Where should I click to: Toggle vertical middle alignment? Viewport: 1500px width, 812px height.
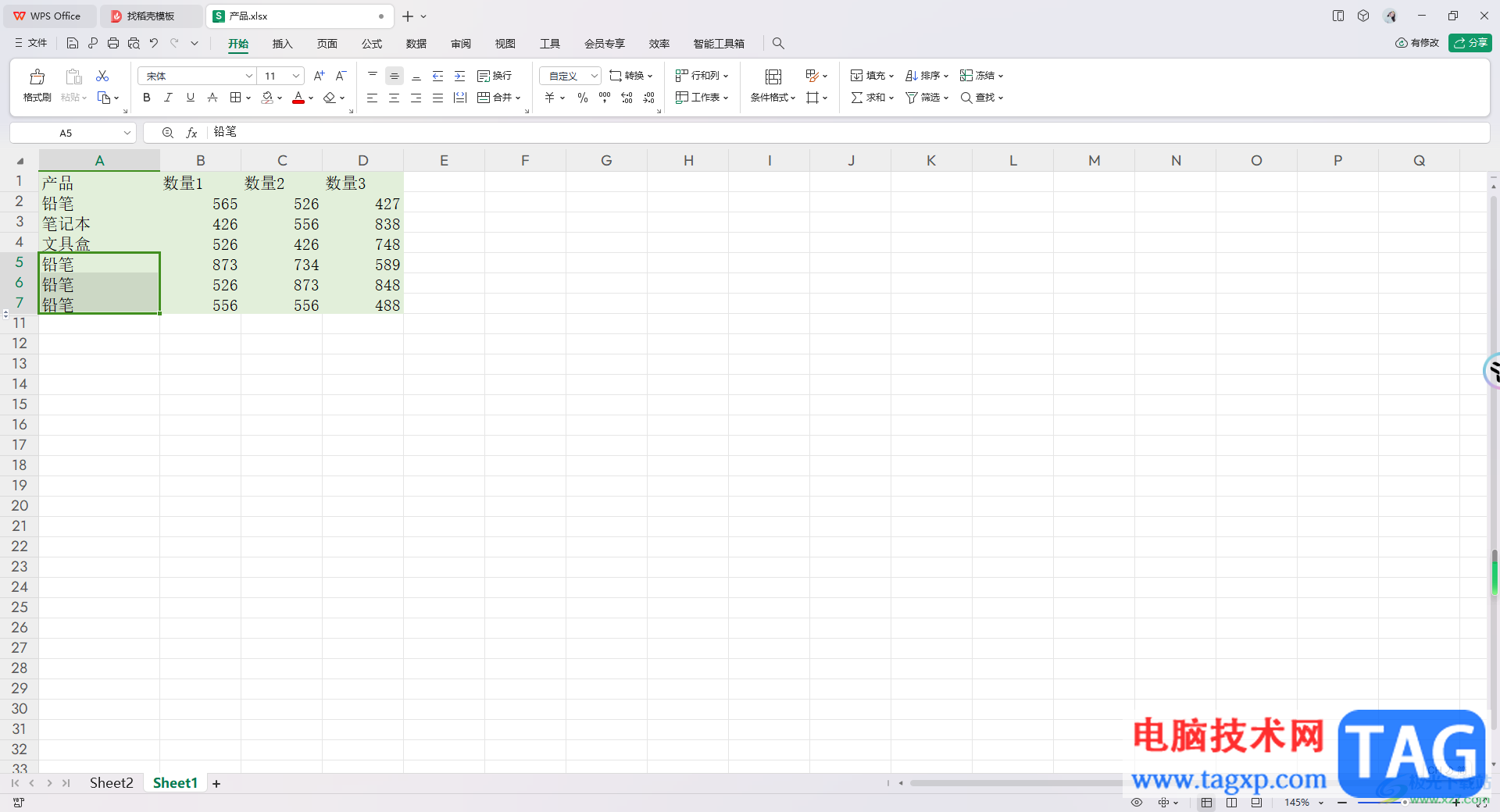(x=395, y=76)
